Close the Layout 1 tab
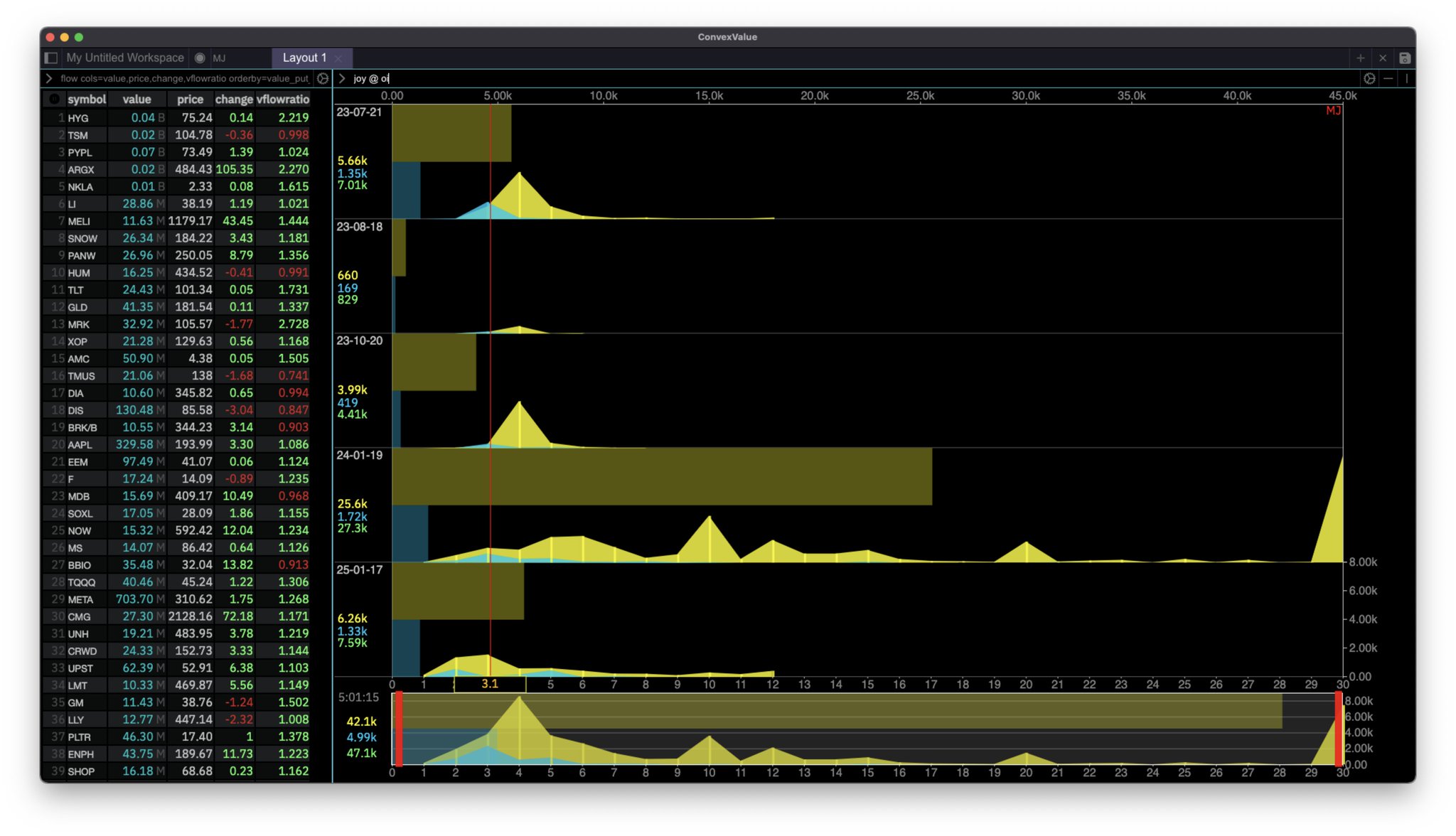 (338, 58)
